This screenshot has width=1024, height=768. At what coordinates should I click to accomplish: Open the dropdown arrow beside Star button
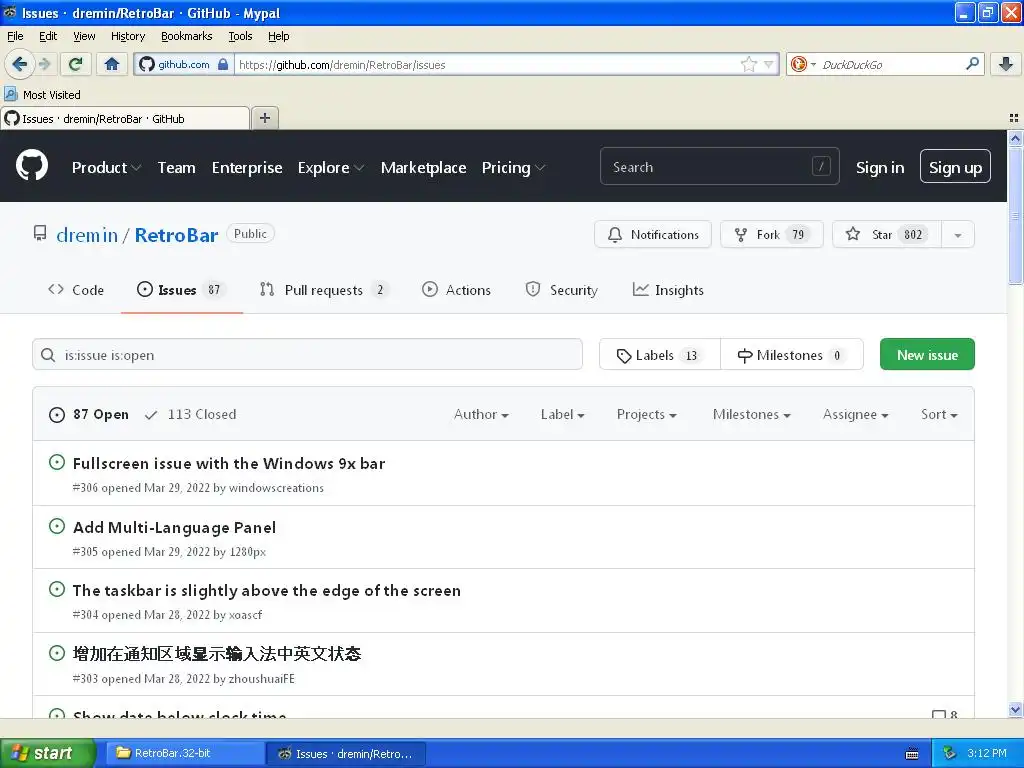point(957,234)
